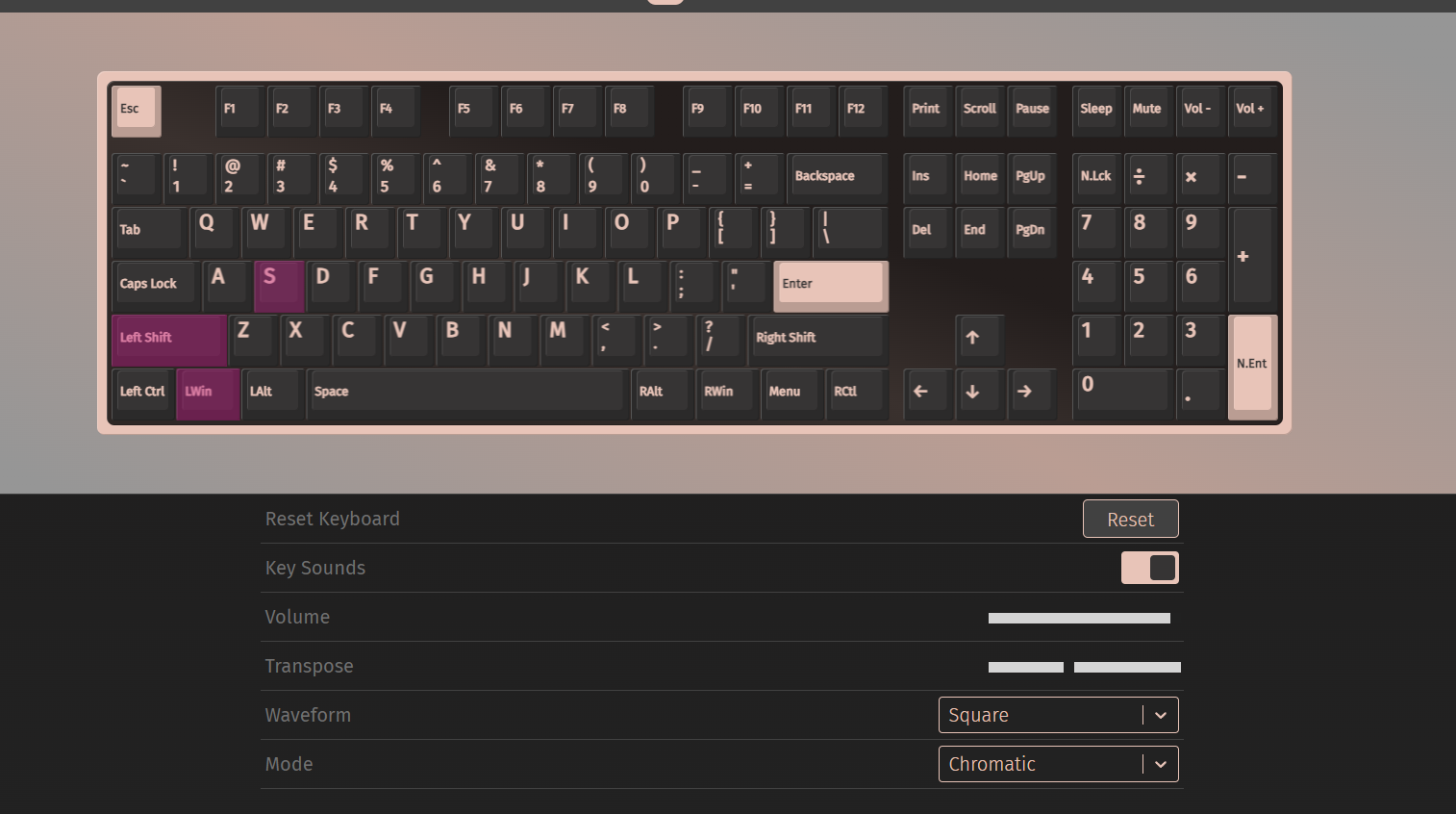Click the highlighted S key

(x=279, y=286)
